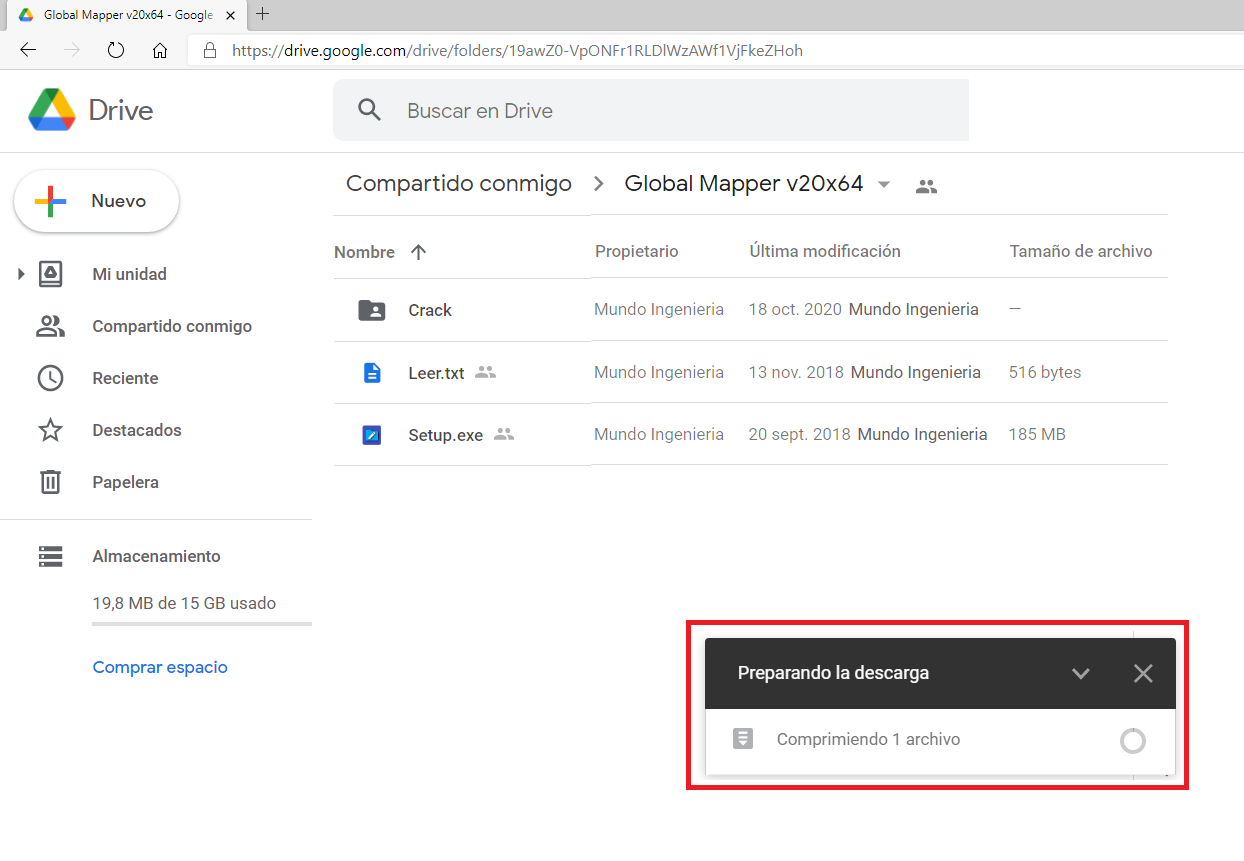Click the Última modificación column header
Image resolution: width=1244 pixels, height=861 pixels.
tap(825, 252)
